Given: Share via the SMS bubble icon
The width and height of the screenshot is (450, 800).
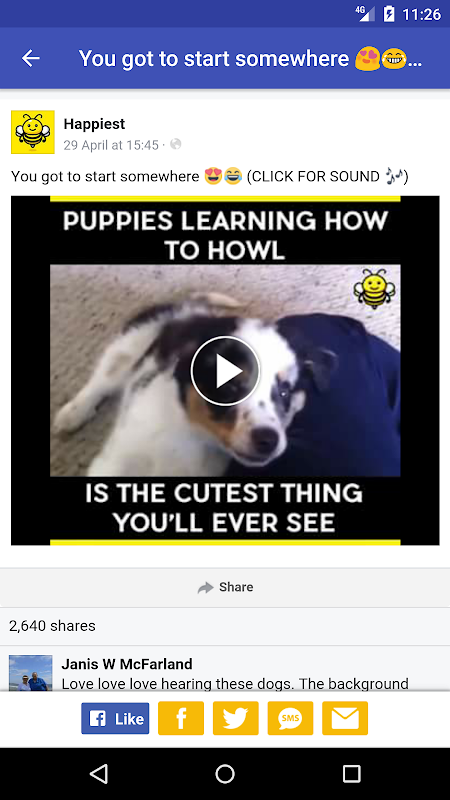Looking at the screenshot, I should coord(290,718).
